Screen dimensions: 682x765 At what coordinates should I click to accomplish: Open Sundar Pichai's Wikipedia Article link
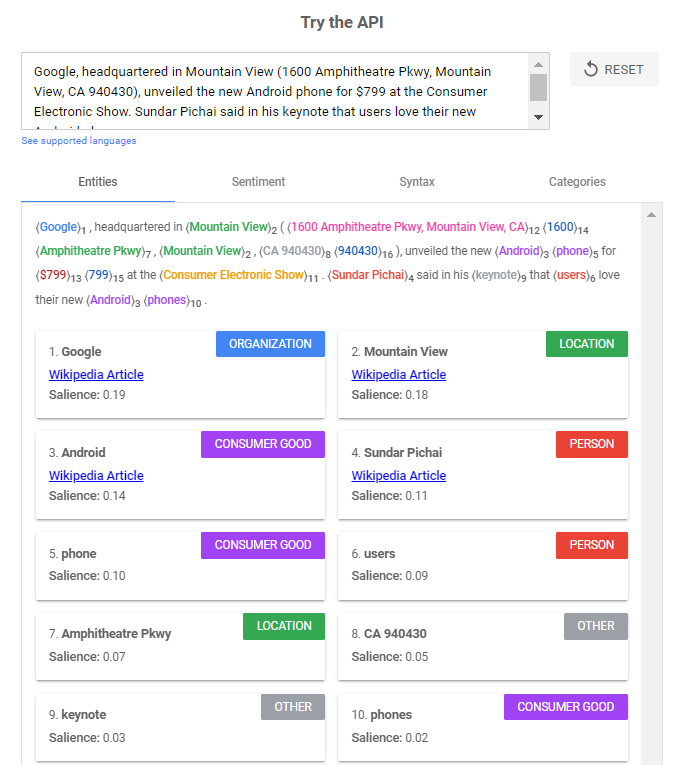point(398,476)
